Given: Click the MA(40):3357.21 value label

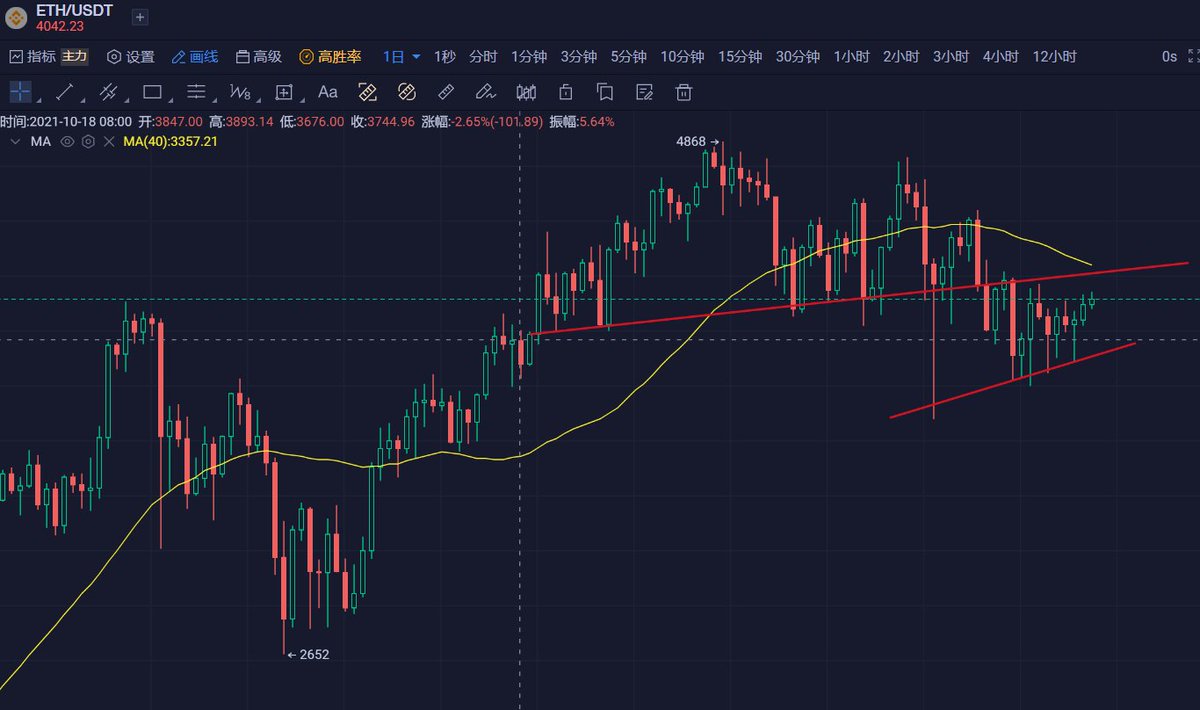Looking at the screenshot, I should click(x=170, y=142).
